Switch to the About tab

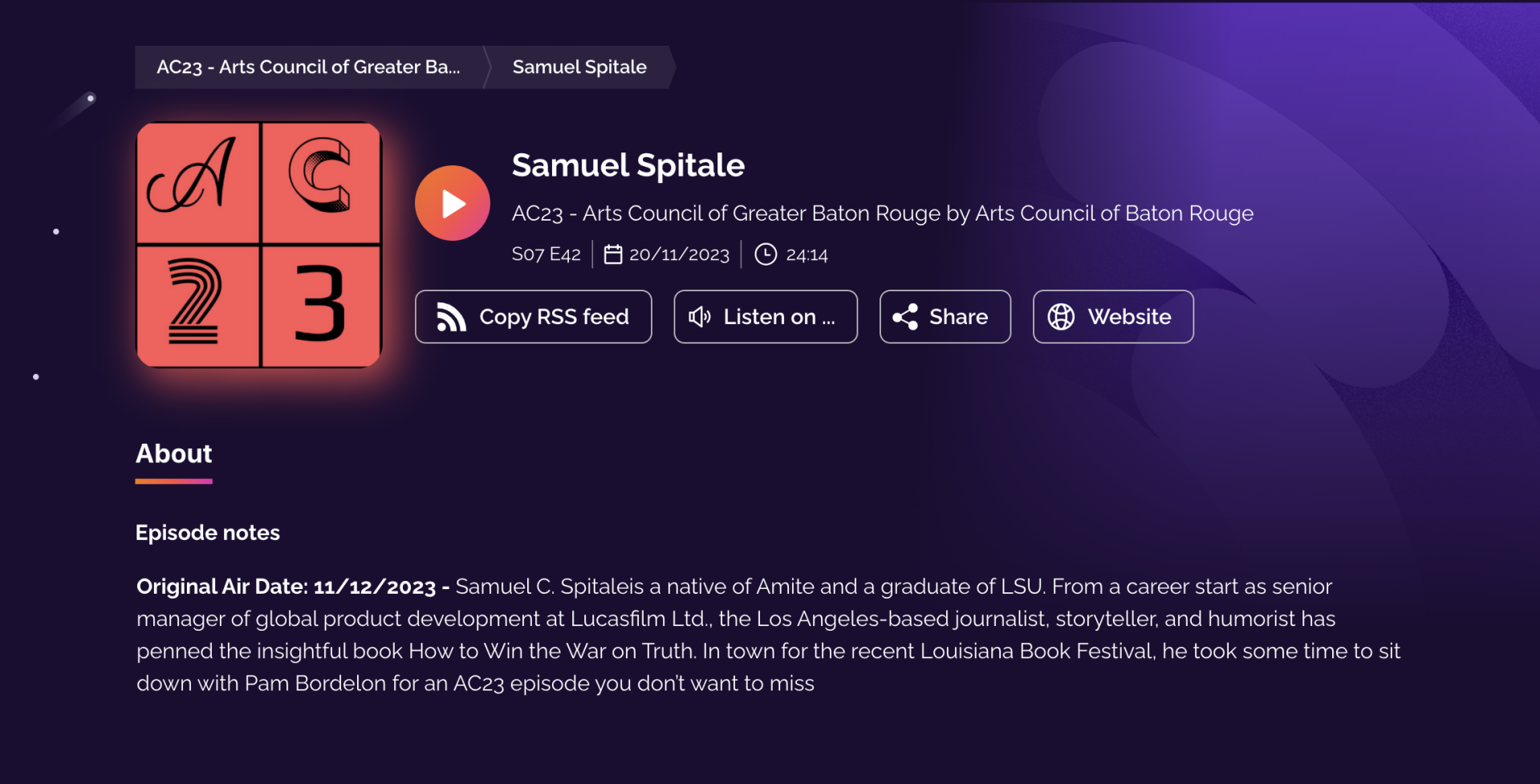point(173,454)
